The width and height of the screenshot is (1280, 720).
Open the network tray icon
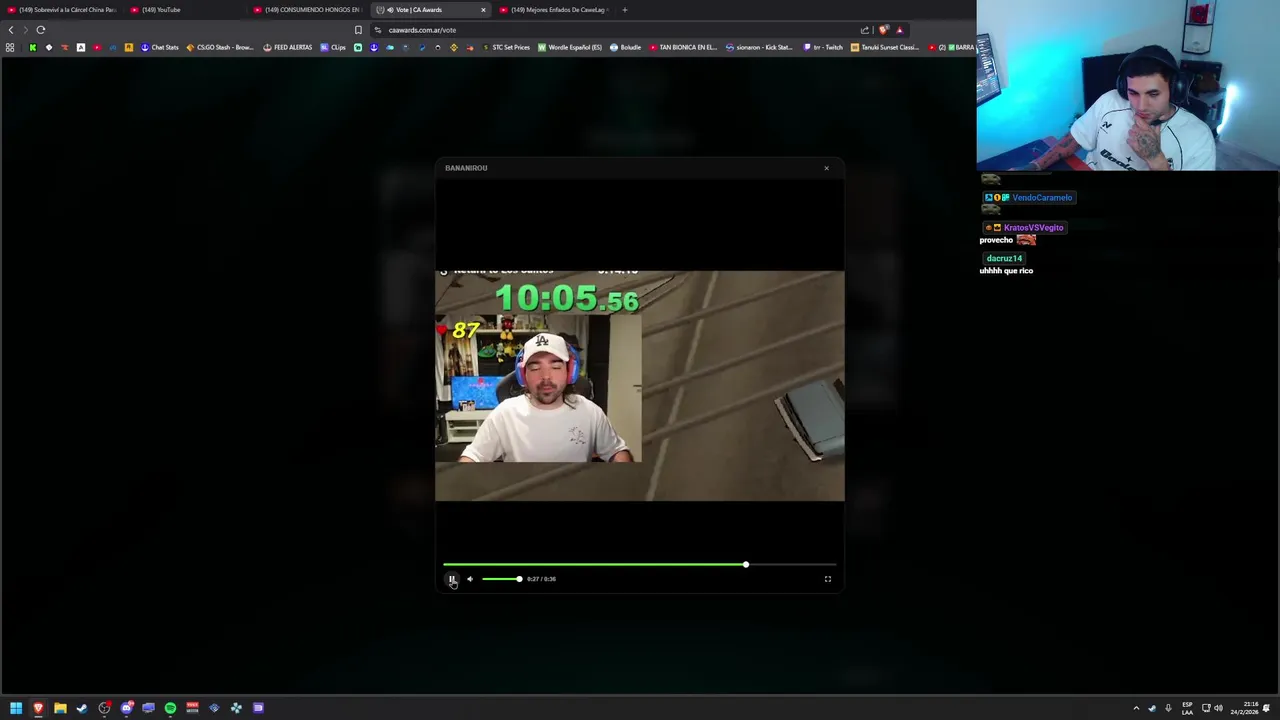click(1206, 708)
